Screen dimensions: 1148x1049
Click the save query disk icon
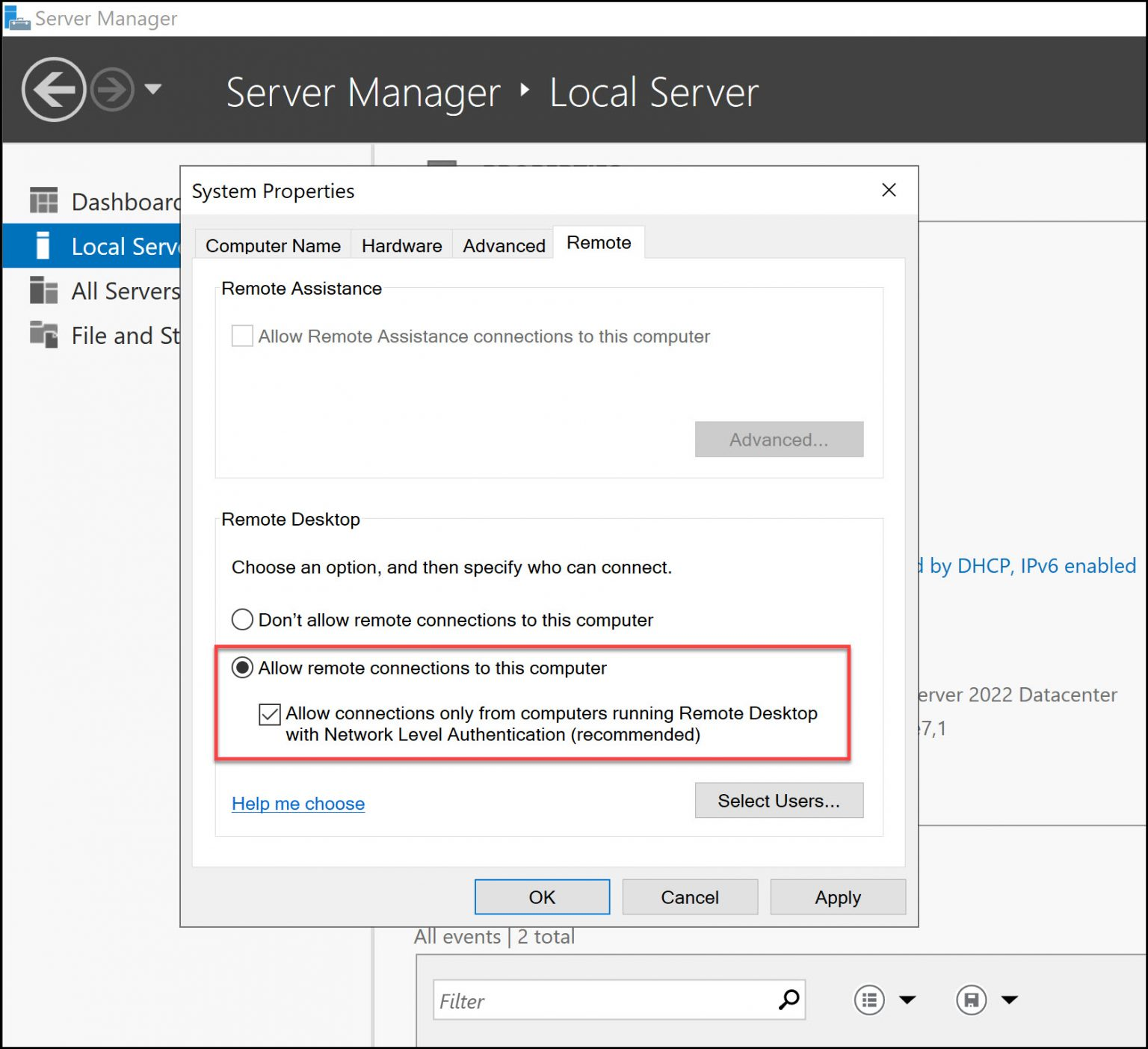(971, 1000)
